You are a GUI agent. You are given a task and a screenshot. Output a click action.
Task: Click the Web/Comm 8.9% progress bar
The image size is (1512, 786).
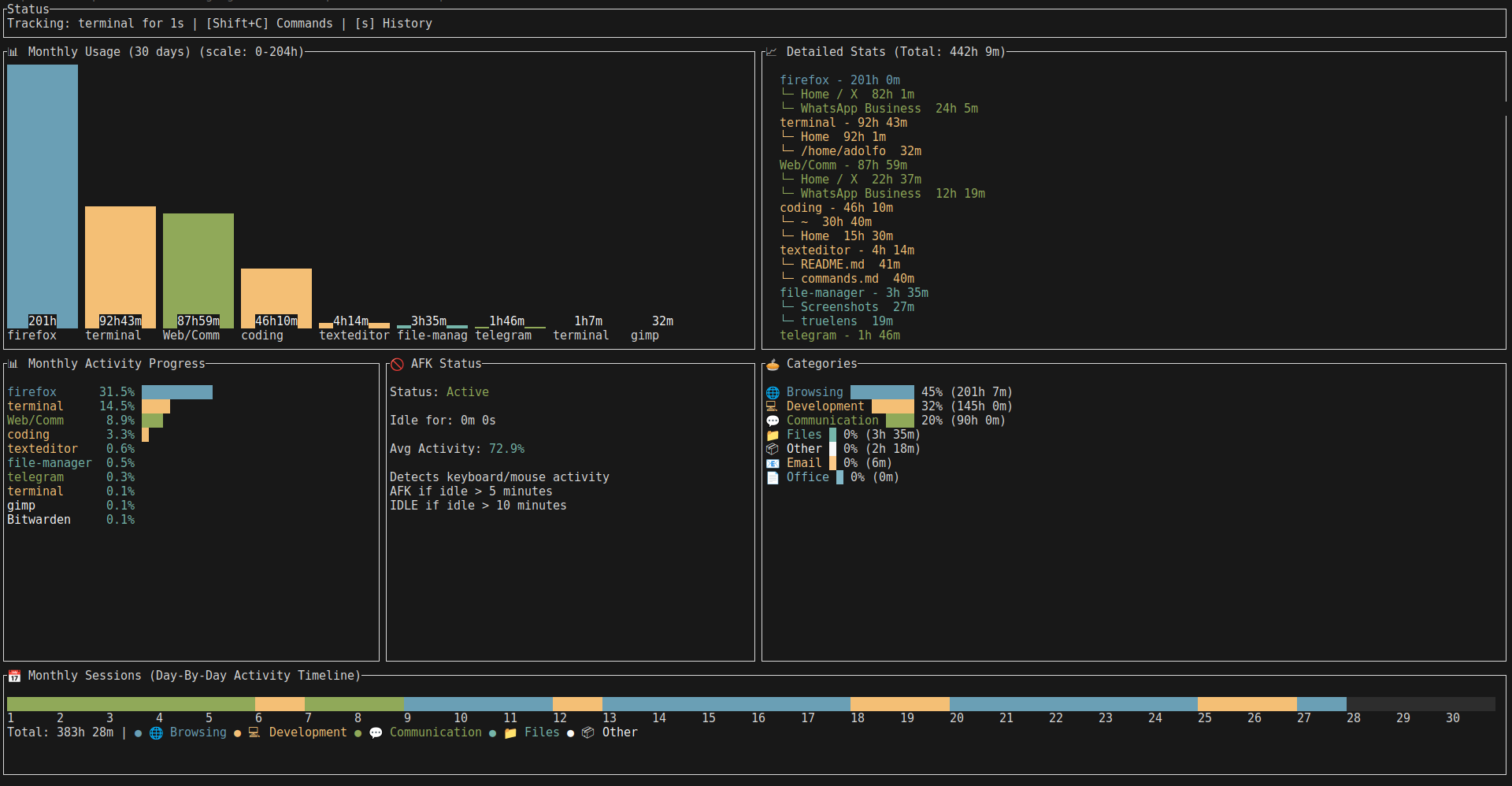152,421
